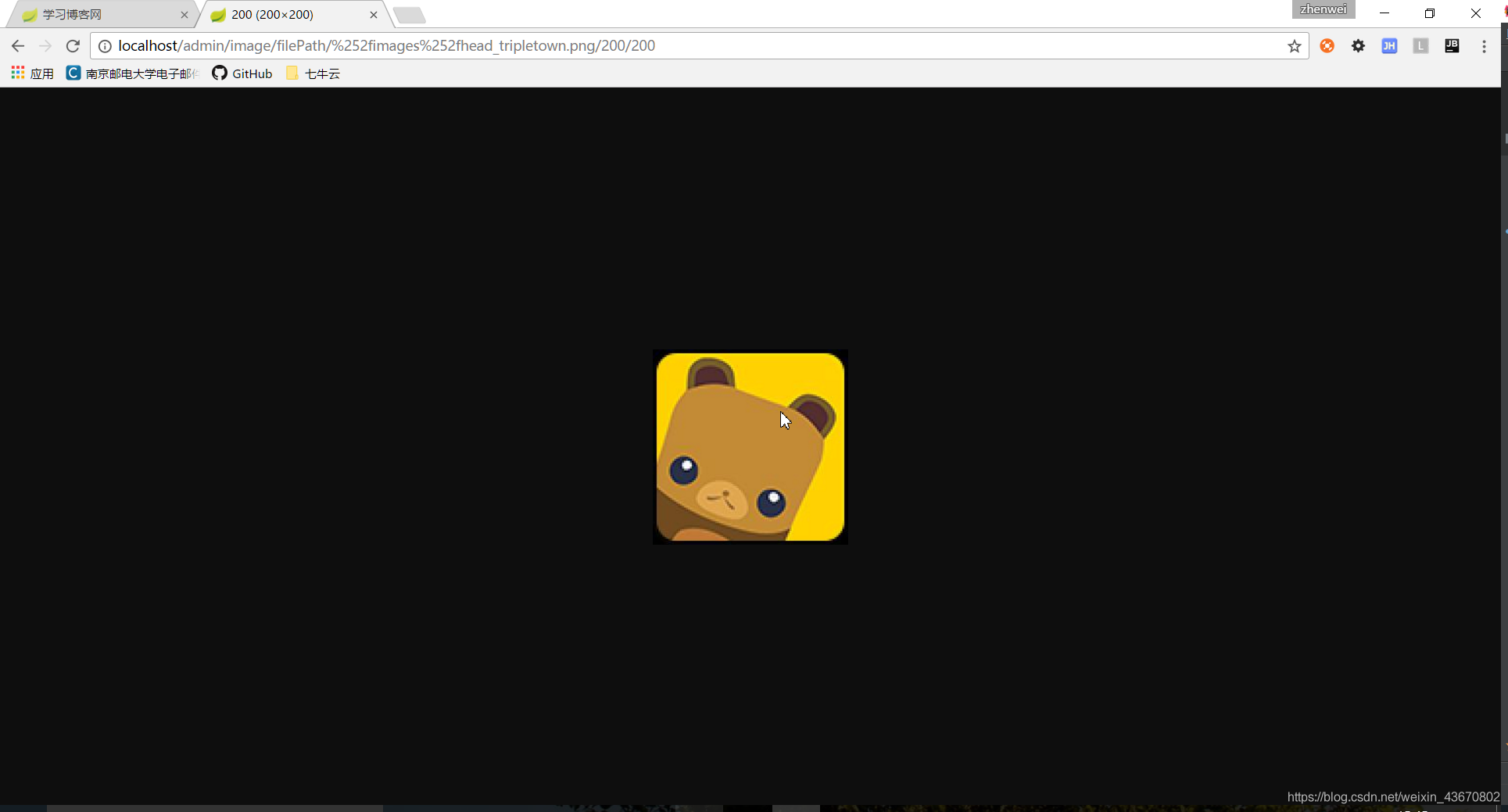Open the grey L extension icon

1421,46
